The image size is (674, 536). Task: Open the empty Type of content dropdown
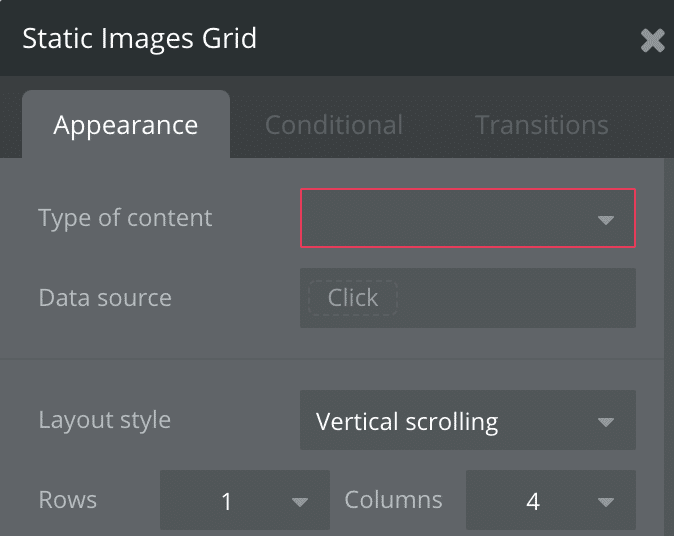pyautogui.click(x=450, y=218)
